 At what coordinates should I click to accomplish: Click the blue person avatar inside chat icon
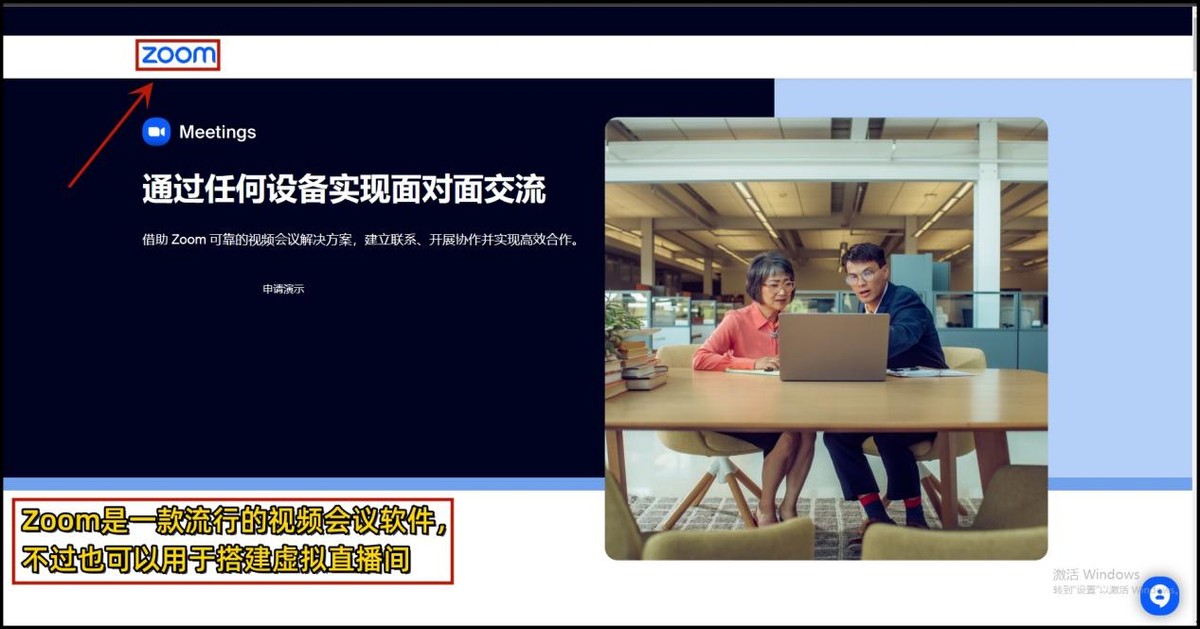pos(1160,595)
